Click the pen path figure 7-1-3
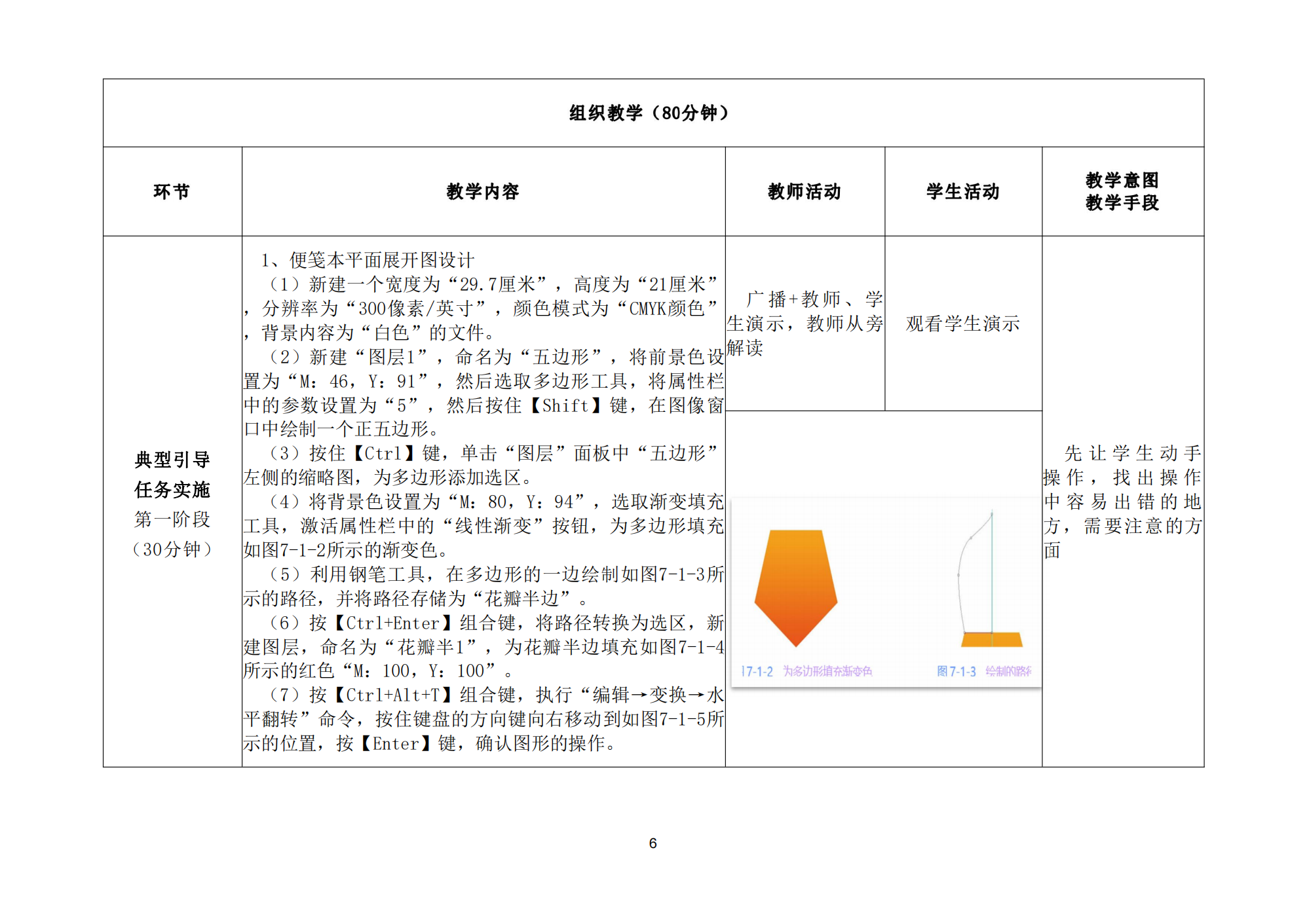The height and width of the screenshot is (924, 1307). [989, 580]
